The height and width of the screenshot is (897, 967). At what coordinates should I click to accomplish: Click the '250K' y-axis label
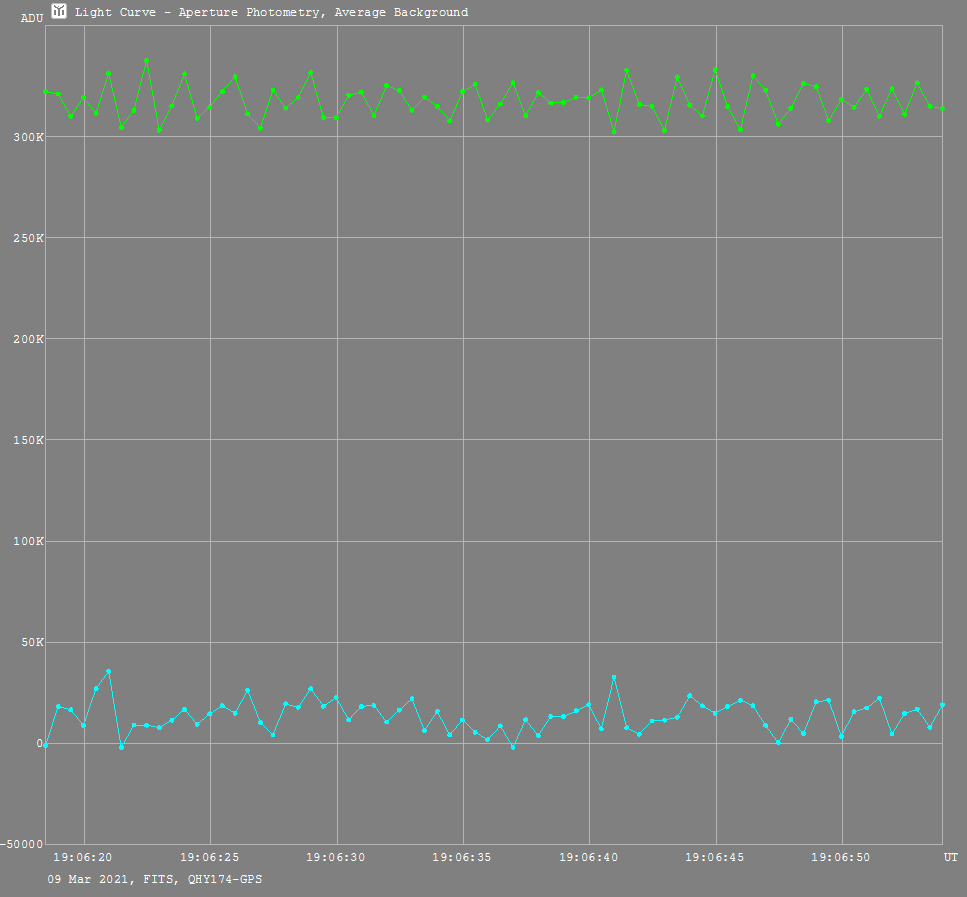tap(28, 238)
